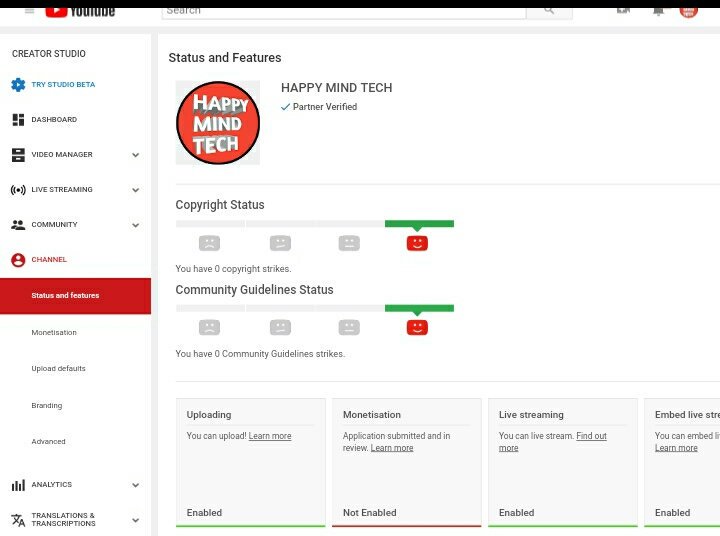
Task: Click the Creator Studio heading
Action: (x=49, y=54)
